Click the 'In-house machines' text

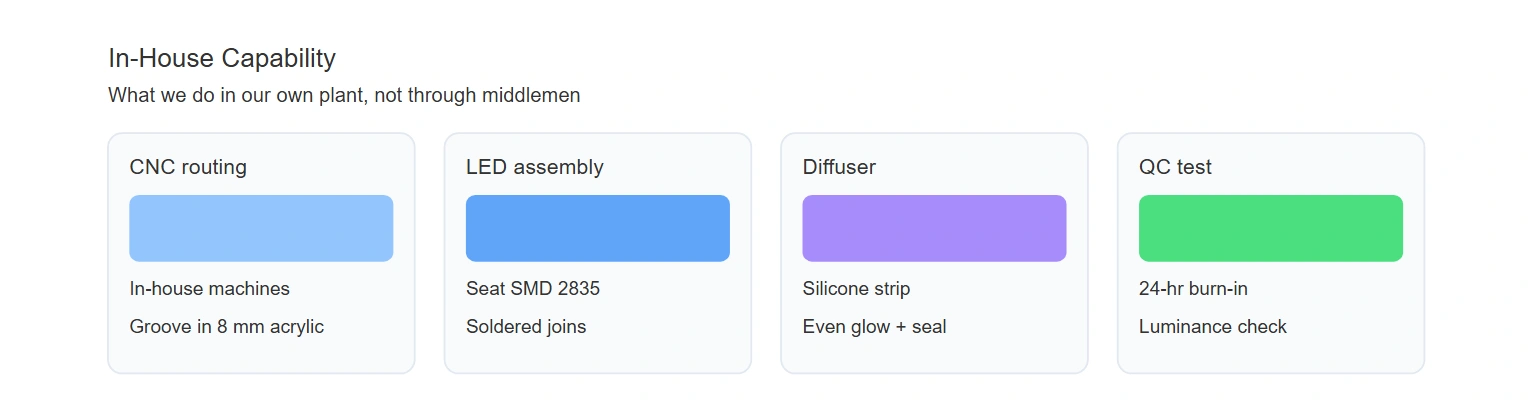(210, 289)
